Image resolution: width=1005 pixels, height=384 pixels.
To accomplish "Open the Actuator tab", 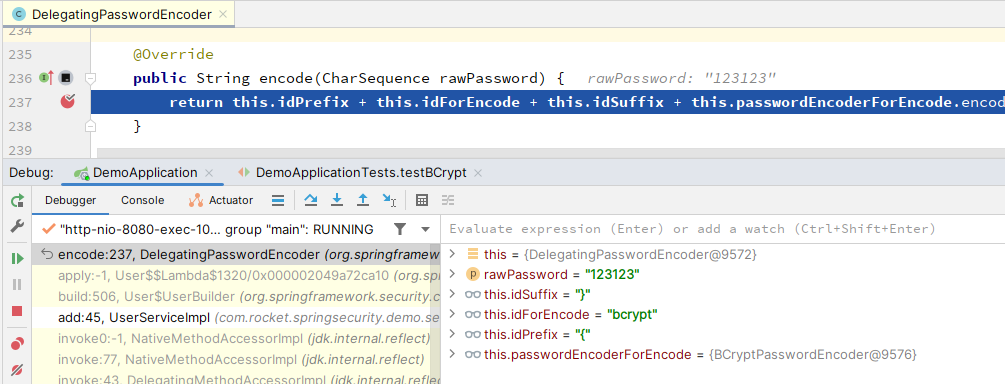I will tap(221, 200).
